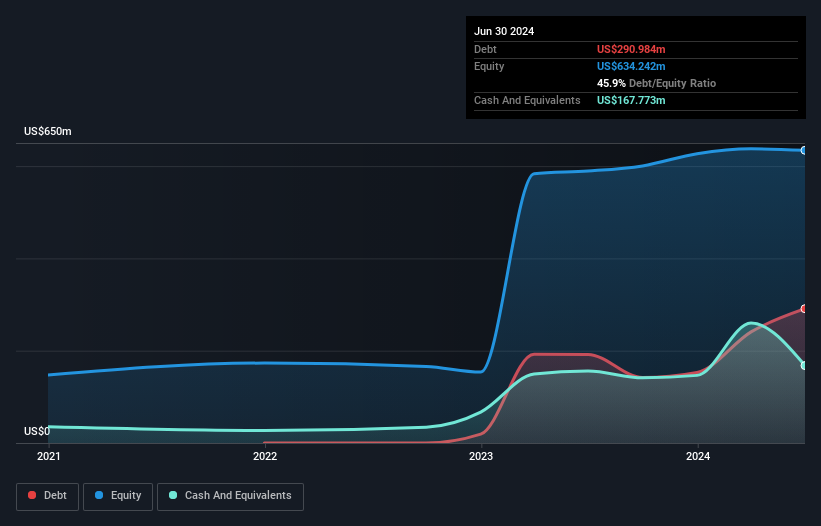Toggle Cash And Equivalents legend button
The height and width of the screenshot is (526, 821).
pyautogui.click(x=230, y=496)
